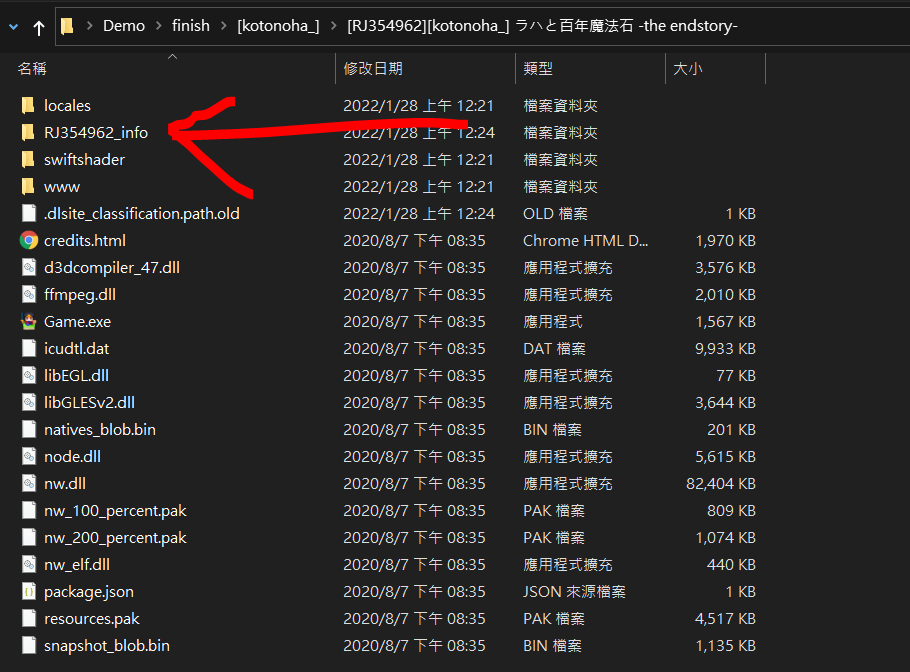Click the address bar folder icon
Screen dimensions: 910x672
pos(67,26)
